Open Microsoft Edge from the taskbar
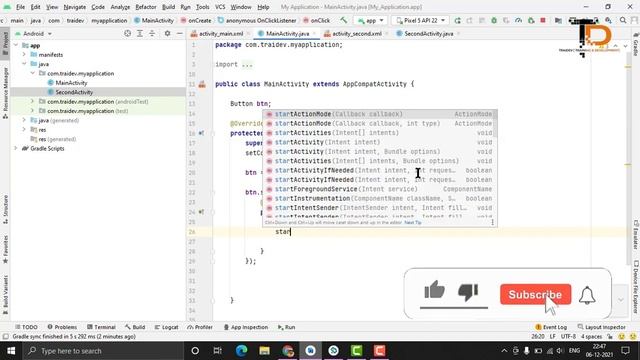 coord(241,351)
